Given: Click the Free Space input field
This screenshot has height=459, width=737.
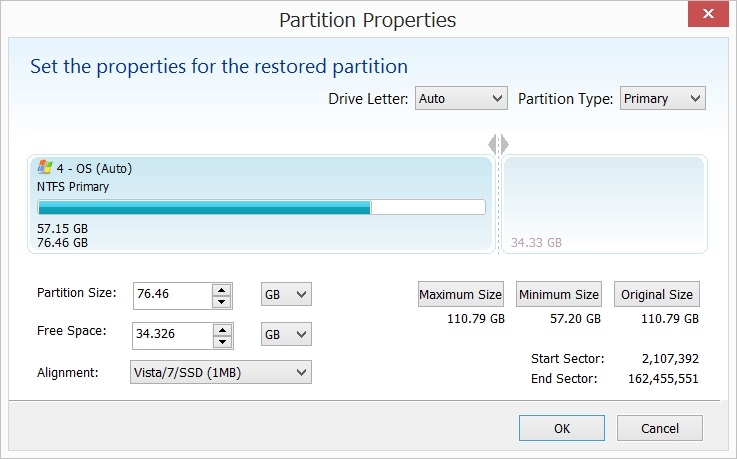Looking at the screenshot, I should point(171,333).
